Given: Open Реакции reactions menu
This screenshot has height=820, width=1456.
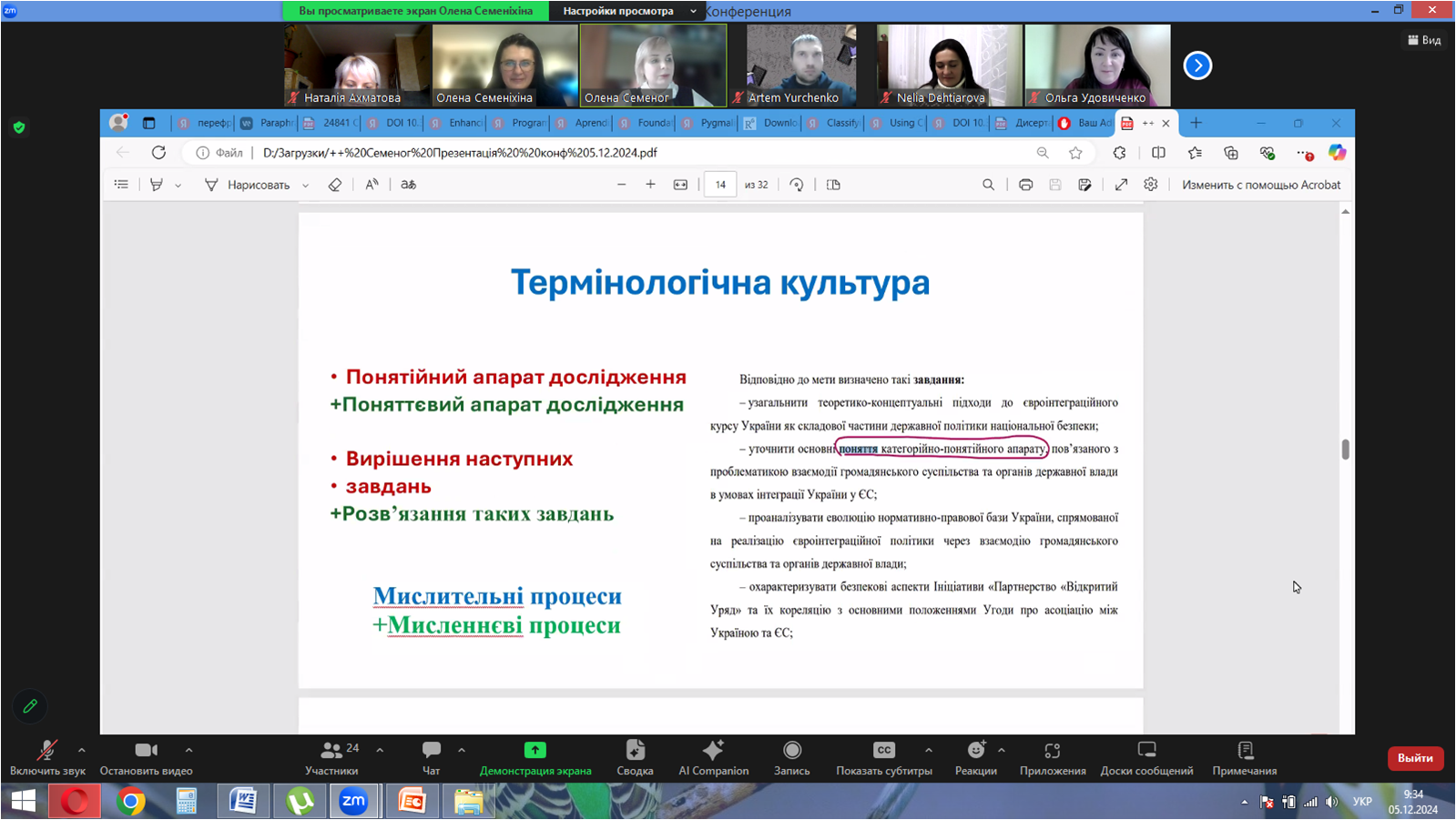Looking at the screenshot, I should point(976,757).
